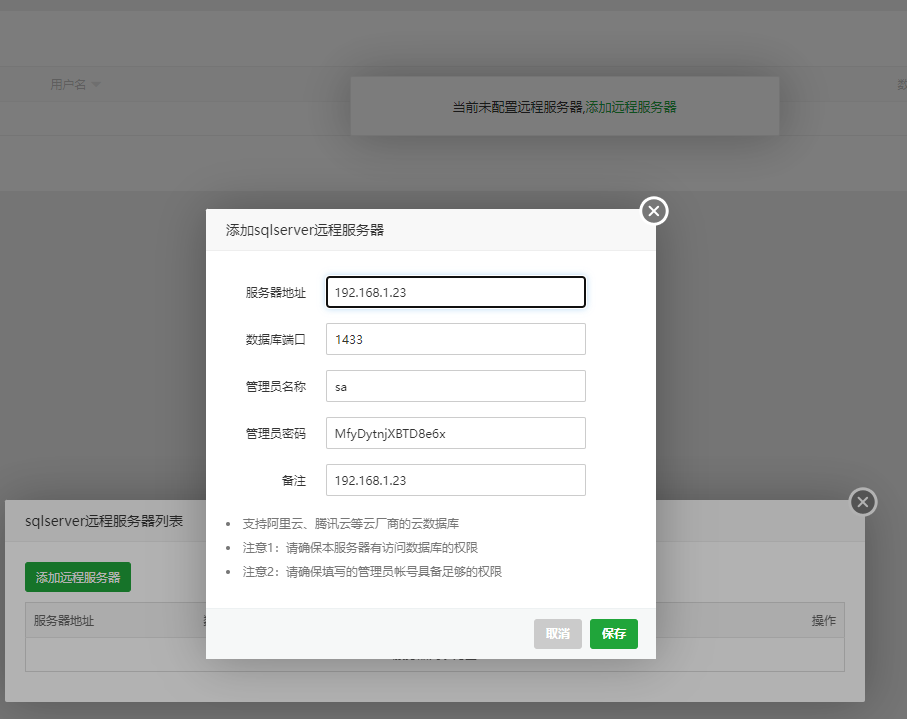Image resolution: width=907 pixels, height=719 pixels.
Task: Click the 服务器地址 input field
Action: click(456, 292)
